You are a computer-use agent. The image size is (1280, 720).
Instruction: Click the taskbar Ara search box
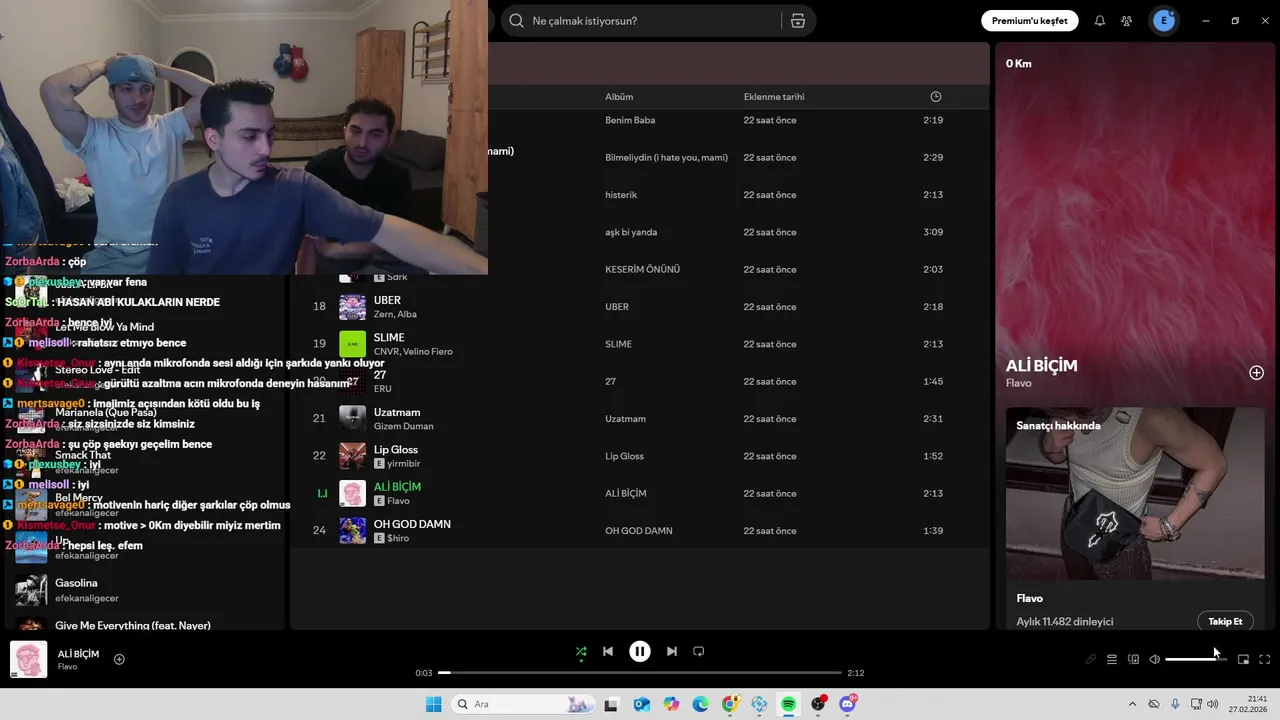coord(522,704)
